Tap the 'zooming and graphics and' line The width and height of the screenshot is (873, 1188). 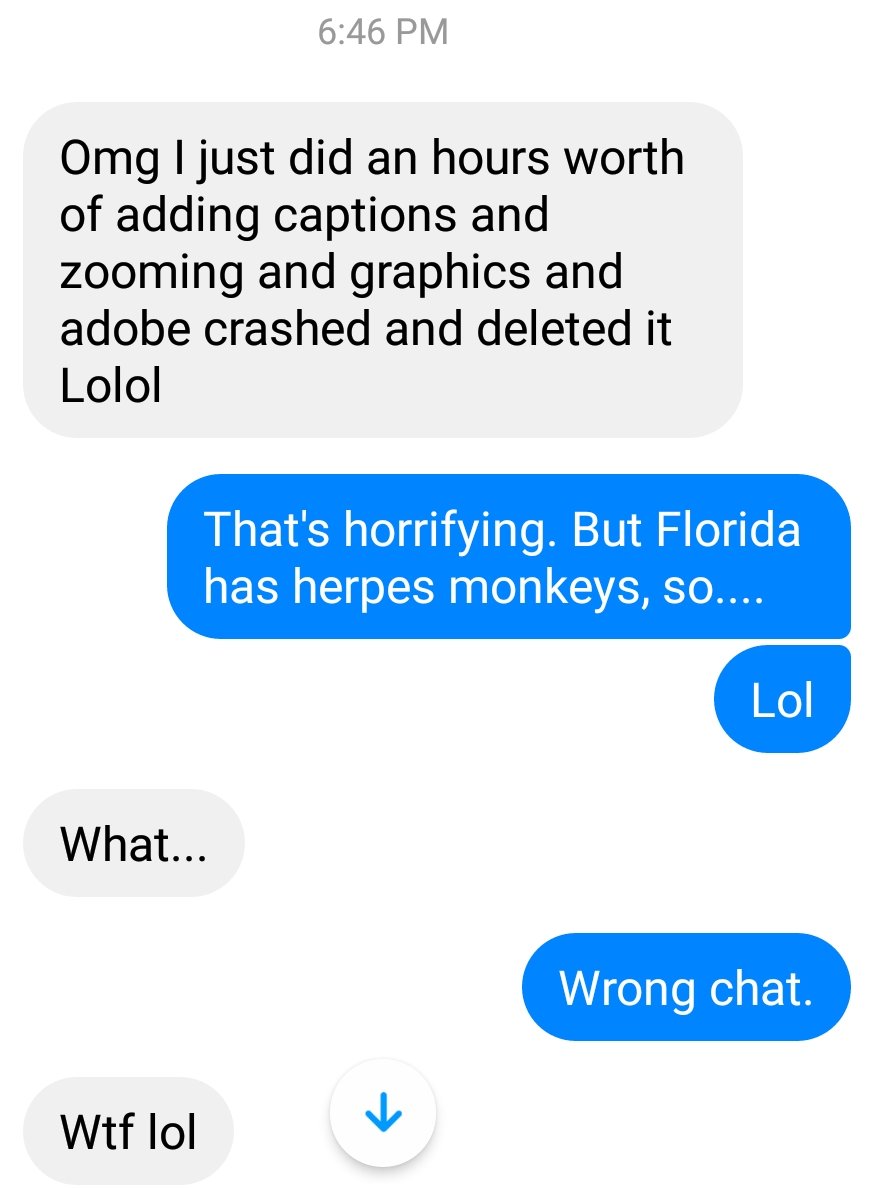point(341,272)
